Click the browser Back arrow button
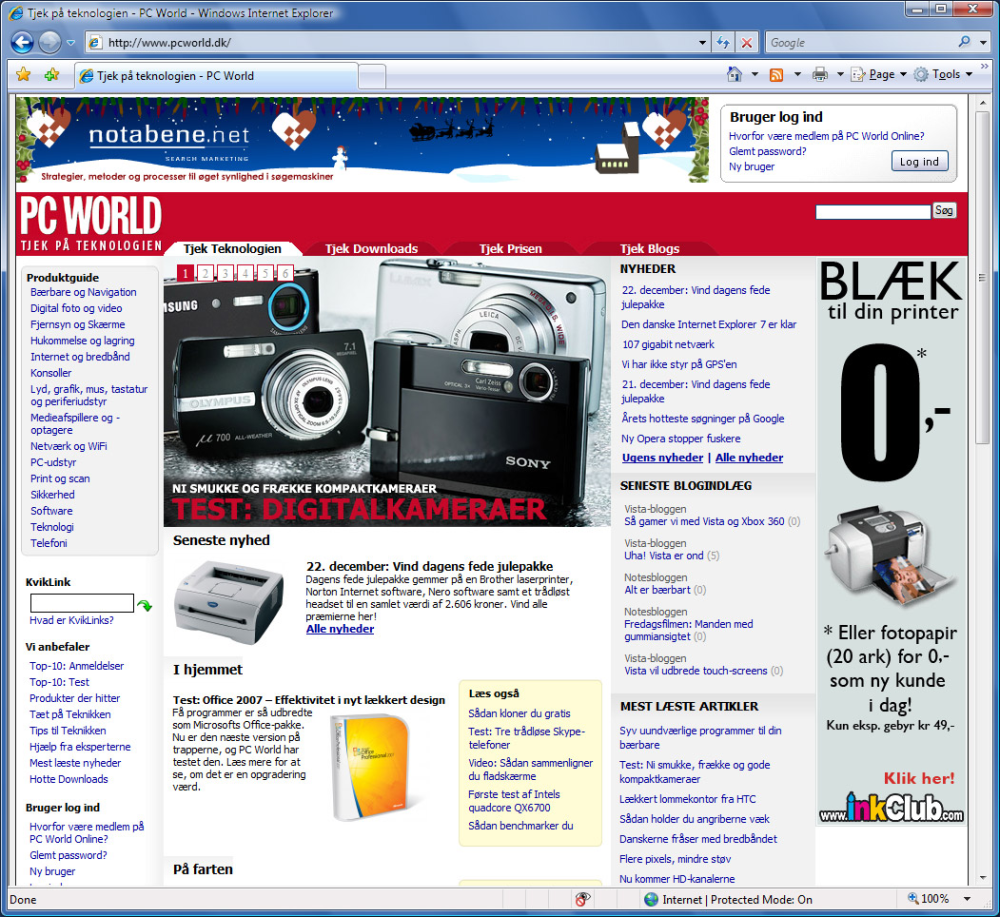Screen dimensions: 1000x917 coord(22,43)
